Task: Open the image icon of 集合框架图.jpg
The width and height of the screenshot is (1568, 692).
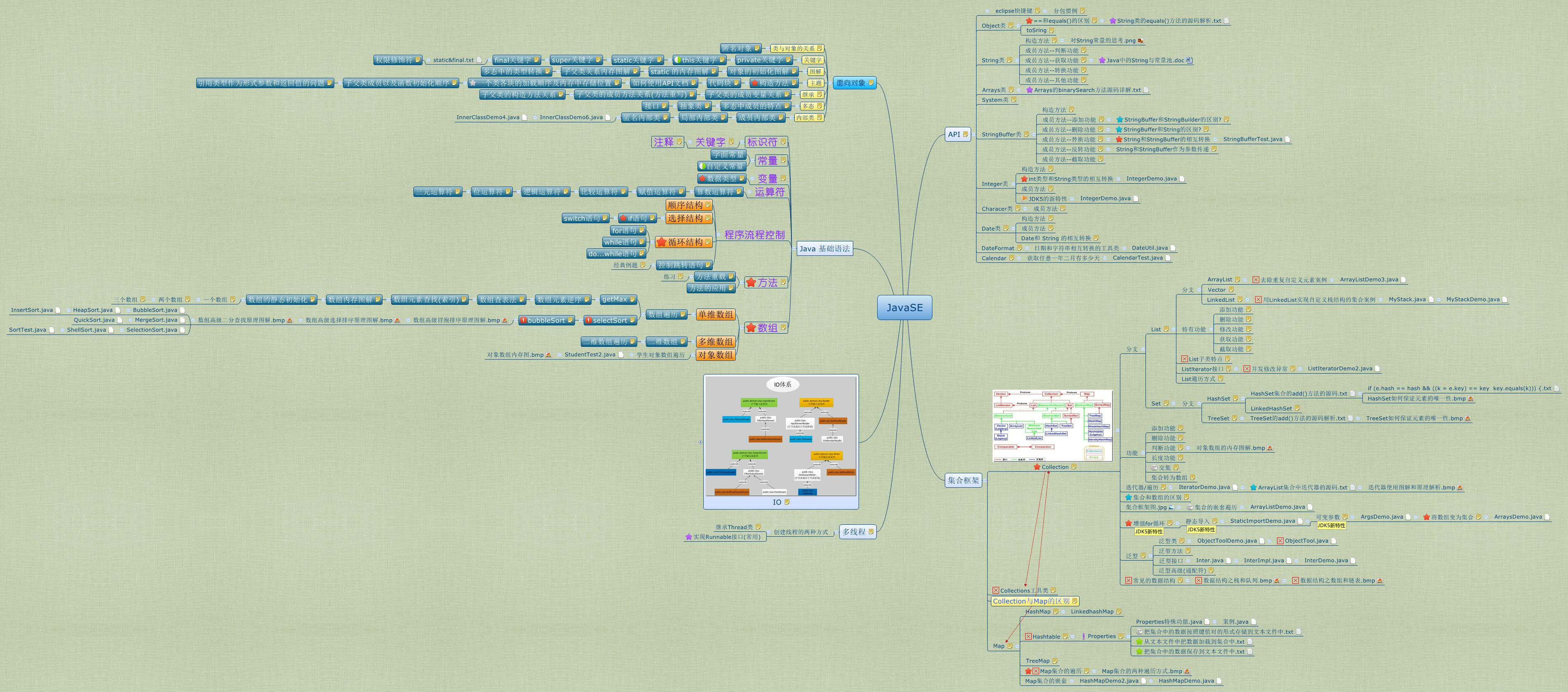Action: point(1172,507)
